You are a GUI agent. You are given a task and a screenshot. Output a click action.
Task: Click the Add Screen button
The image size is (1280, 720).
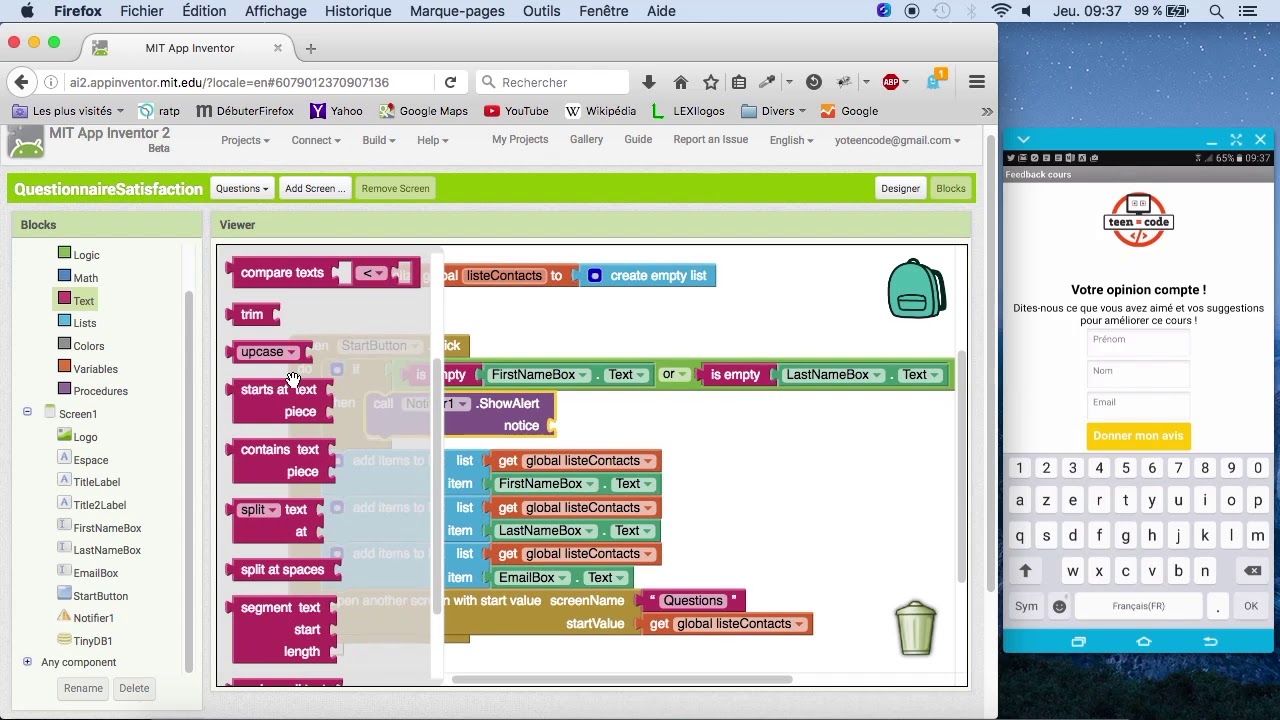click(x=315, y=188)
